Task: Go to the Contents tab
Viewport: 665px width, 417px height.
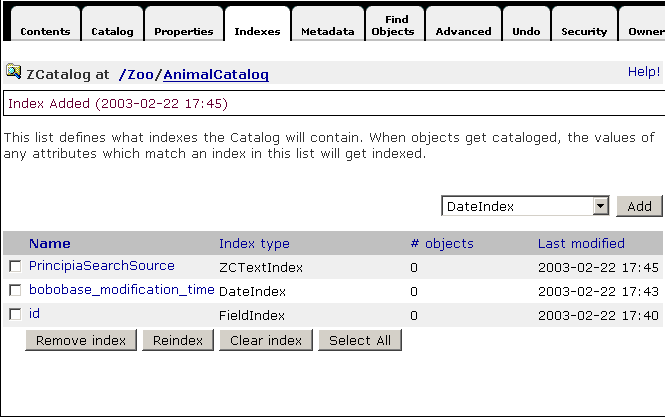Action: pos(45,31)
